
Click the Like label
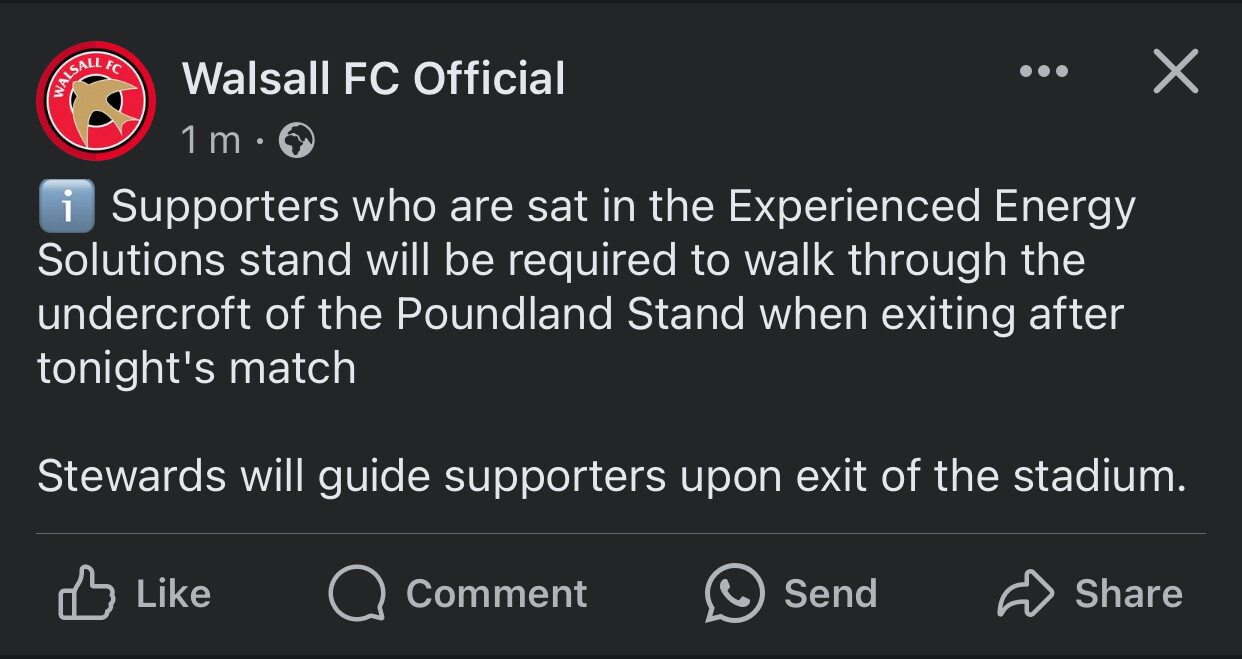tap(174, 594)
